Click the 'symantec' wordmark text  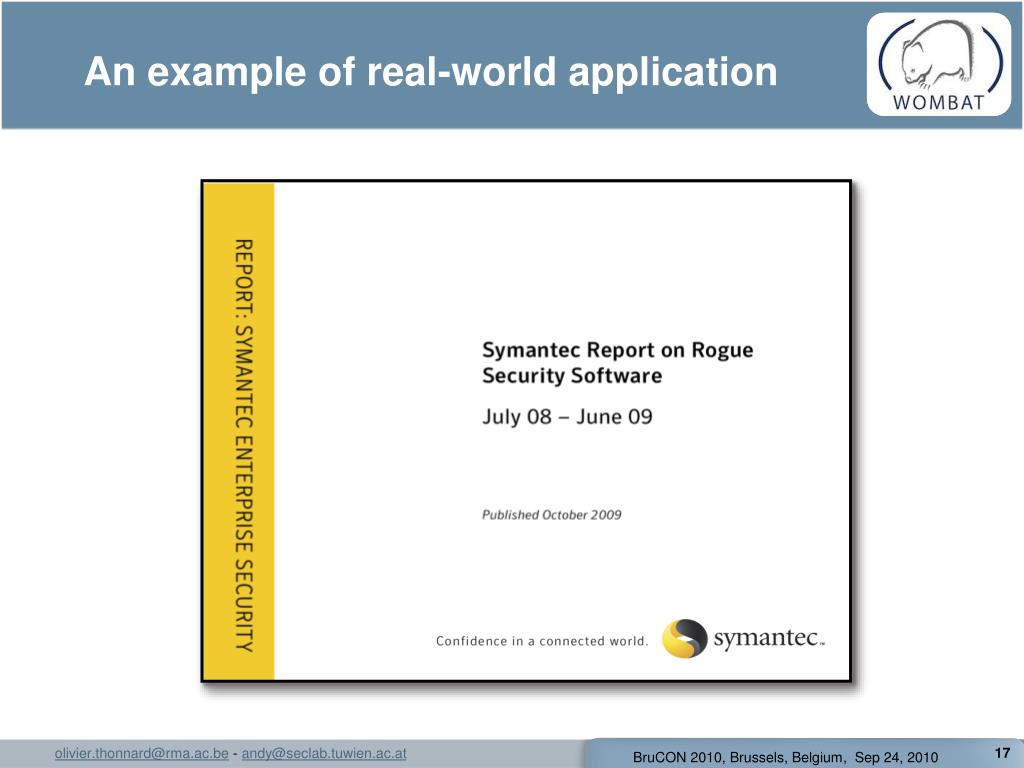769,637
